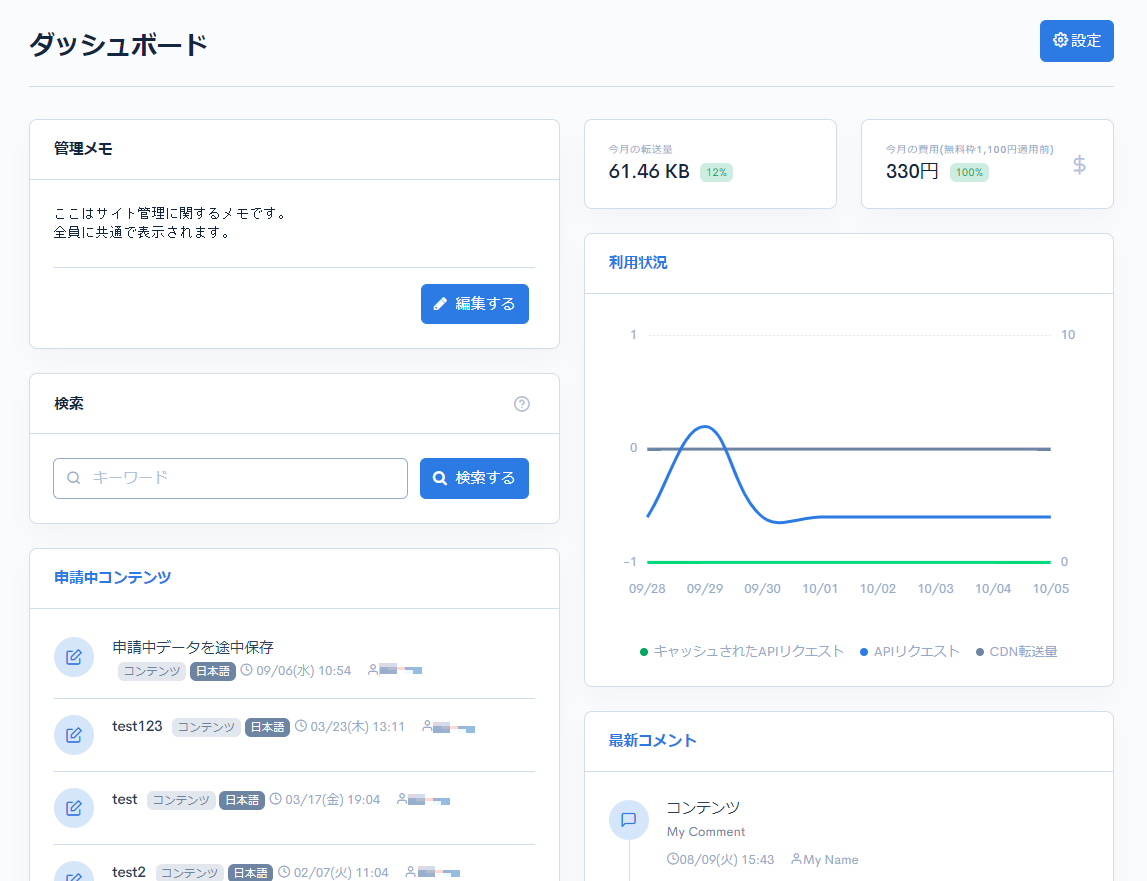Image resolution: width=1147 pixels, height=881 pixels.
Task: Click the 09/06(水) 10:54 timestamp
Action: pos(304,671)
